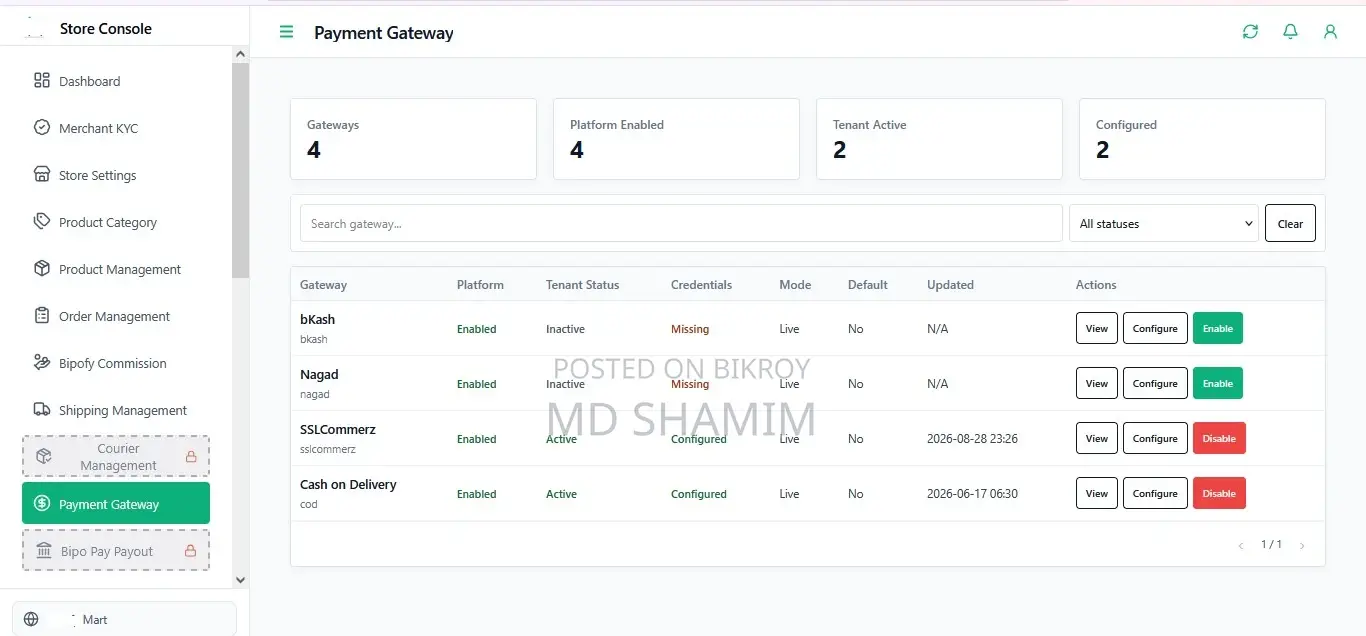Click SSLCommerz Configured credentials status
1366x636 pixels.
[699, 439]
